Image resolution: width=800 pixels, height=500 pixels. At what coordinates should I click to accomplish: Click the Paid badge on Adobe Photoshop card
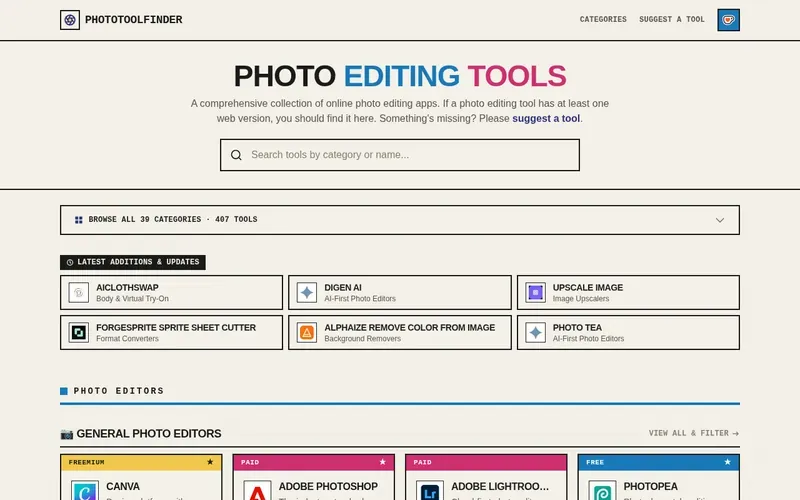pos(250,462)
